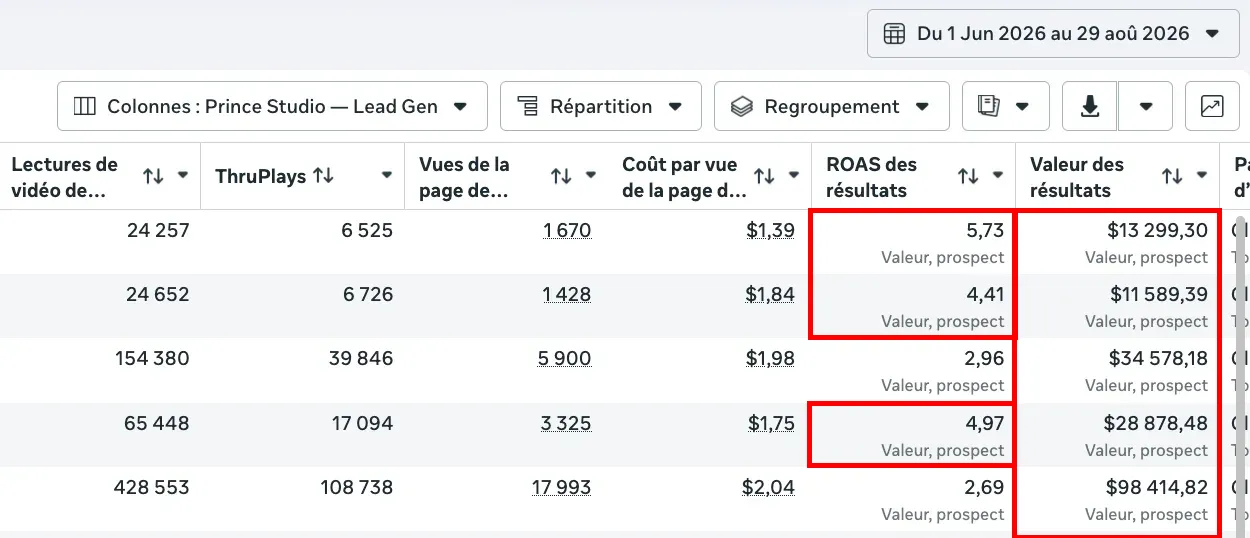This screenshot has width=1250, height=538.
Task: Open the 3 325 page views link
Action: pos(566,424)
